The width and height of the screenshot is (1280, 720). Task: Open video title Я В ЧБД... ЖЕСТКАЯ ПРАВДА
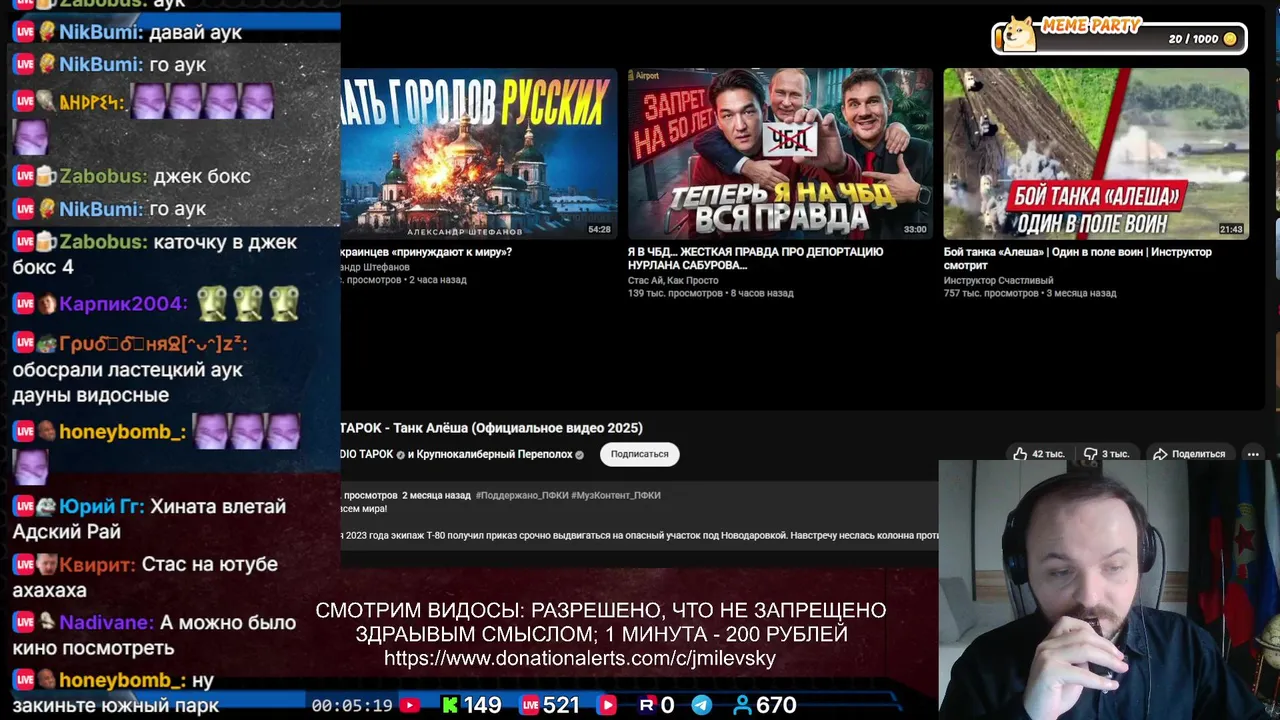pos(755,258)
